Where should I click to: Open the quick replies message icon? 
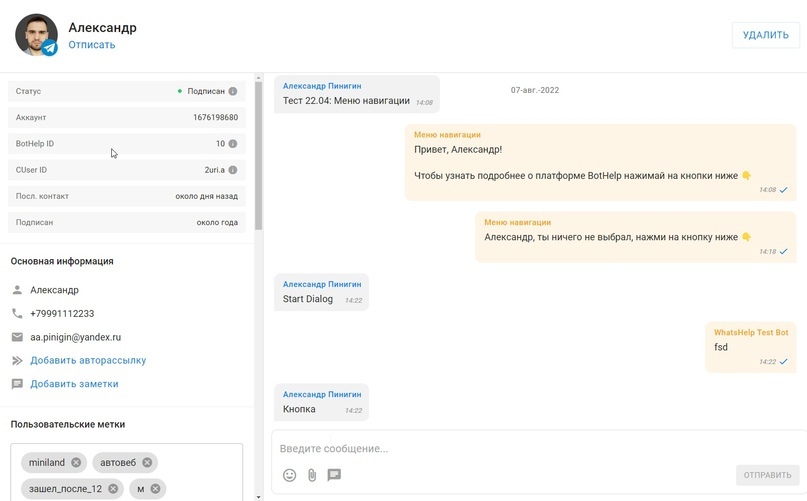click(334, 475)
